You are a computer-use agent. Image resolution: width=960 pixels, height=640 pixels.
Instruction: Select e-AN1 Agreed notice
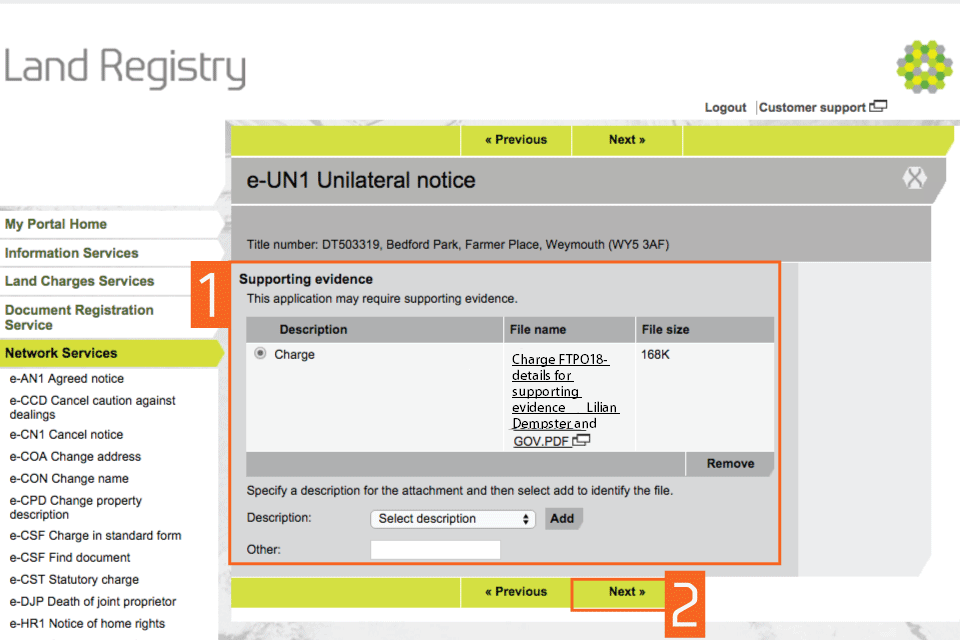[67, 379]
